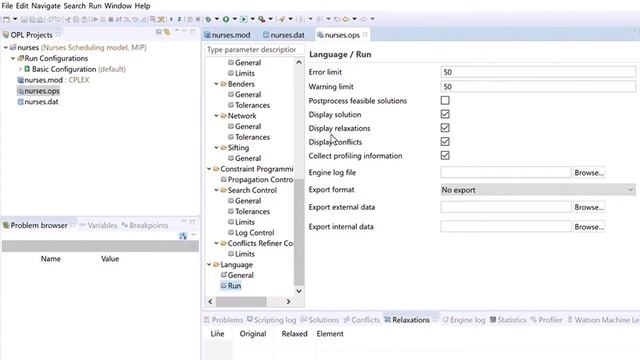This screenshot has height=360, width=640.
Task: Click the nurses.dat file icon in project tree
Action: (x=20, y=102)
